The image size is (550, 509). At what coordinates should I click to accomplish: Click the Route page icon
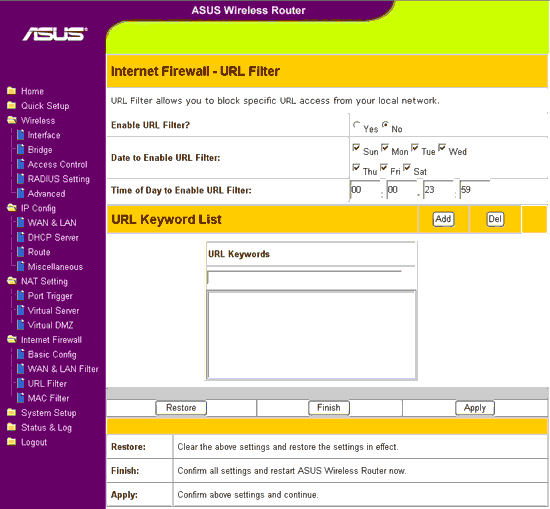(x=21, y=252)
